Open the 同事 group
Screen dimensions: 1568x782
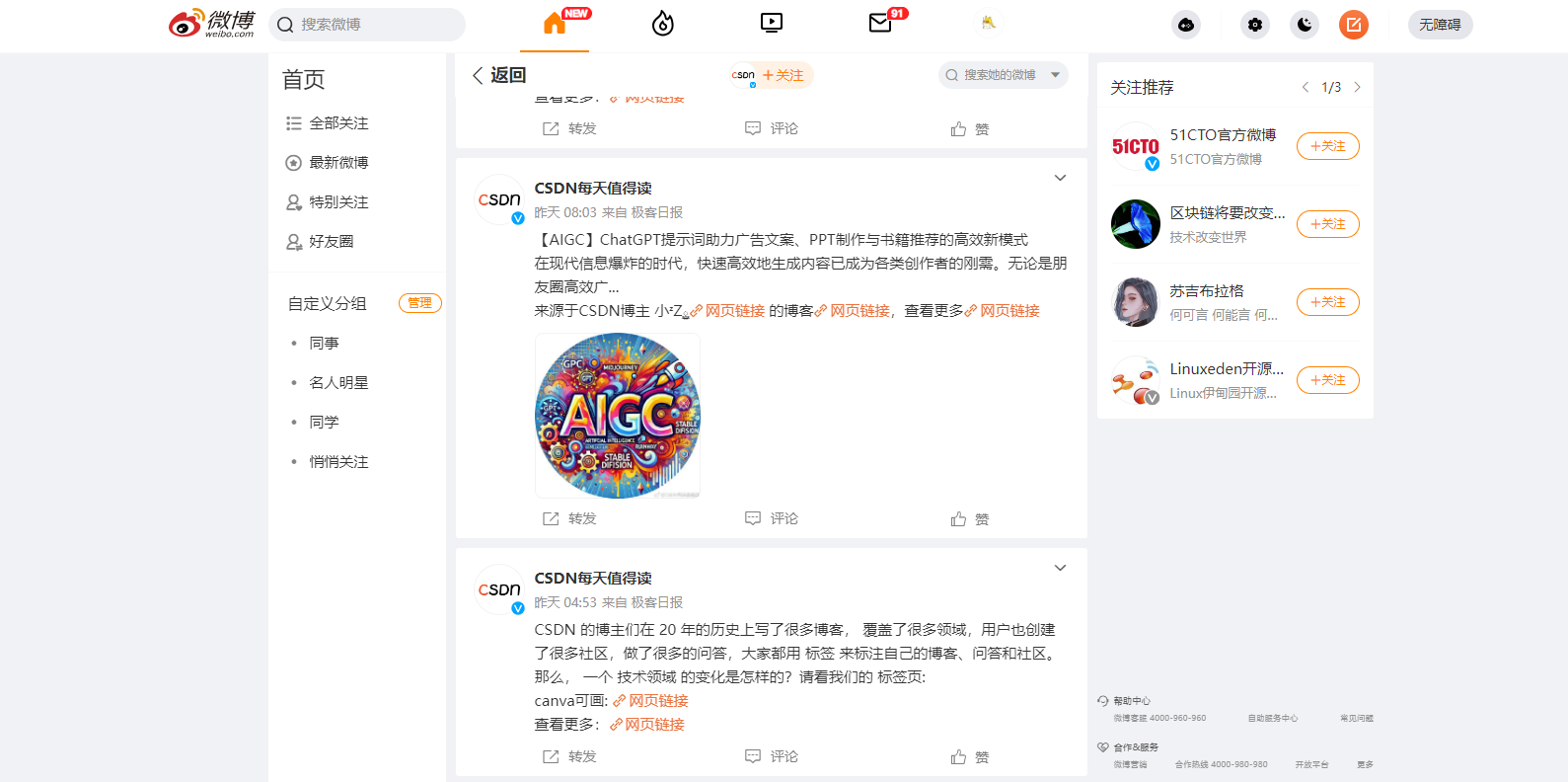pyautogui.click(x=324, y=343)
